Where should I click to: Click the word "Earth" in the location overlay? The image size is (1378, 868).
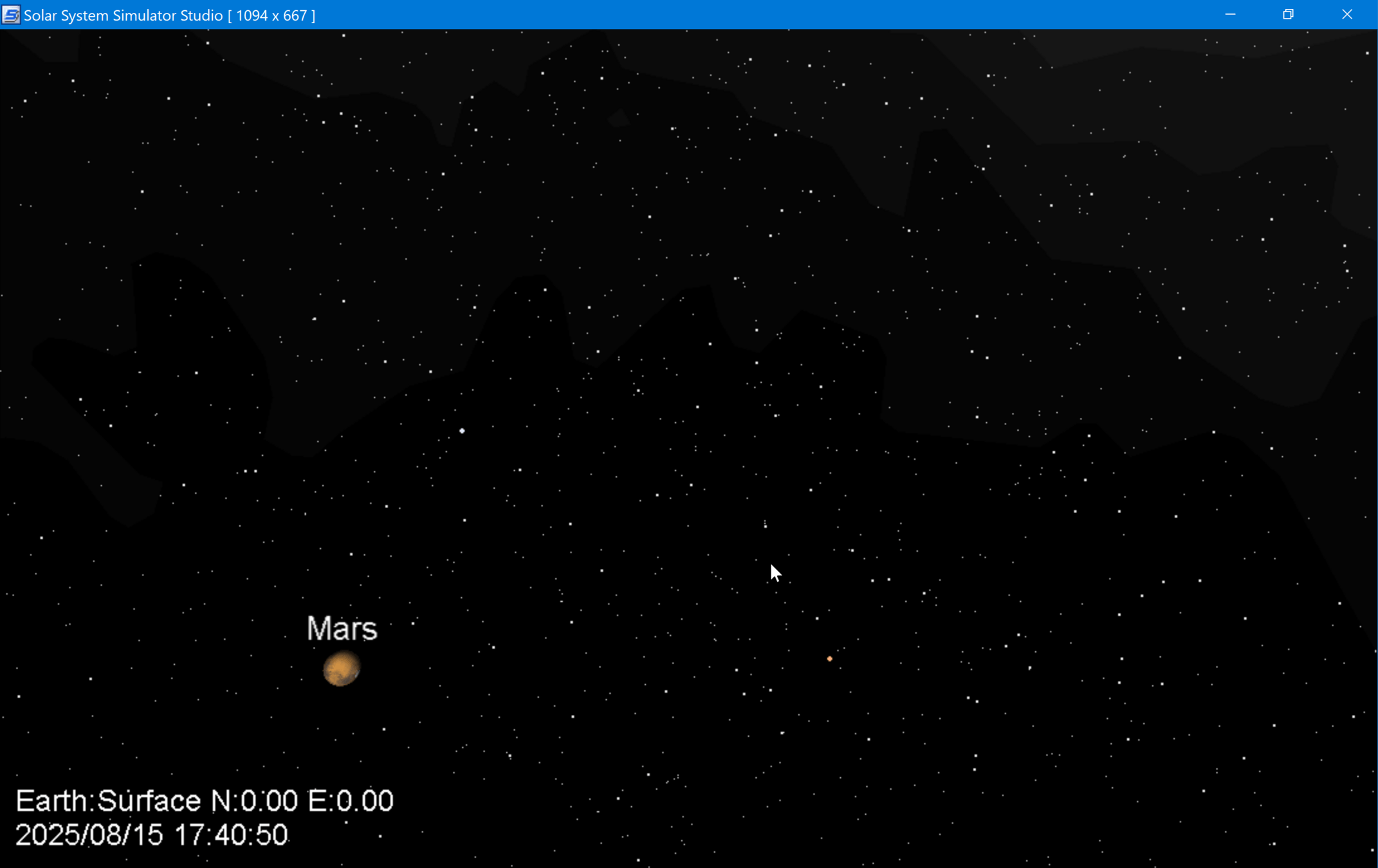click(51, 801)
